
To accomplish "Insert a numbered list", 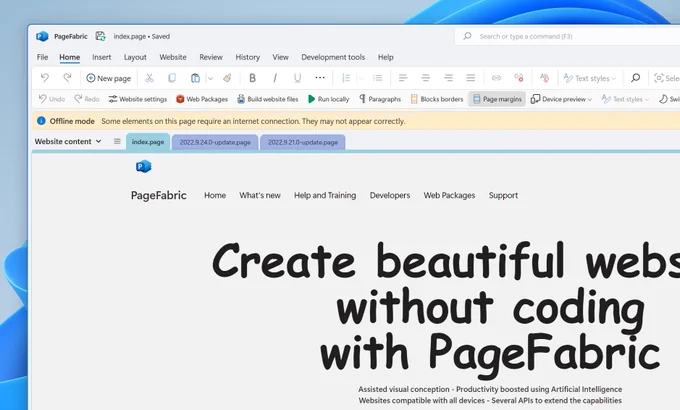I will point(346,78).
